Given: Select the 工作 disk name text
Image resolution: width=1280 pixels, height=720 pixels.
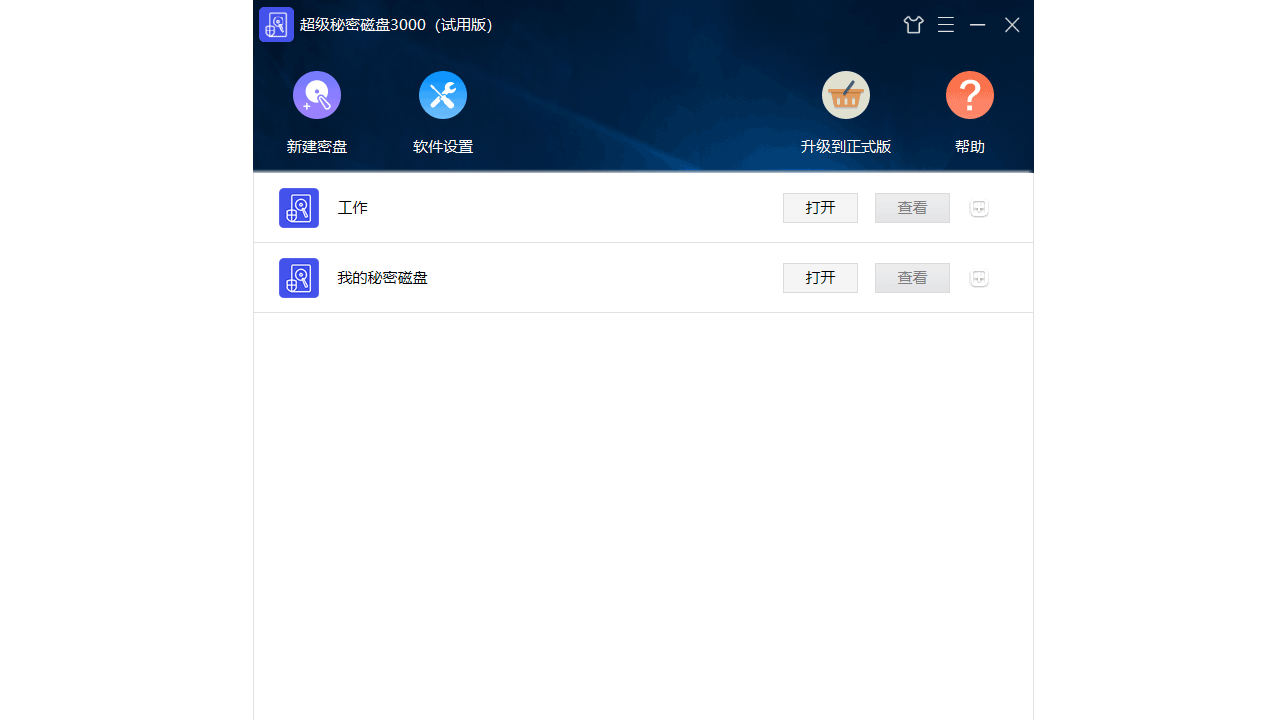Looking at the screenshot, I should pyautogui.click(x=353, y=208).
